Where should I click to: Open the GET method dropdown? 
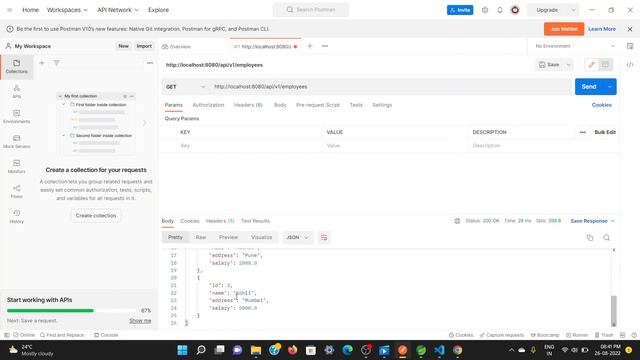pos(186,87)
